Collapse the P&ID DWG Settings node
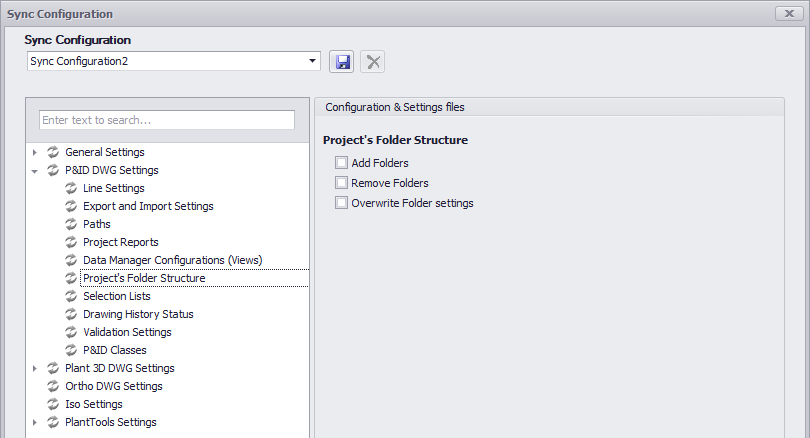The height and width of the screenshot is (438, 810). [35, 171]
